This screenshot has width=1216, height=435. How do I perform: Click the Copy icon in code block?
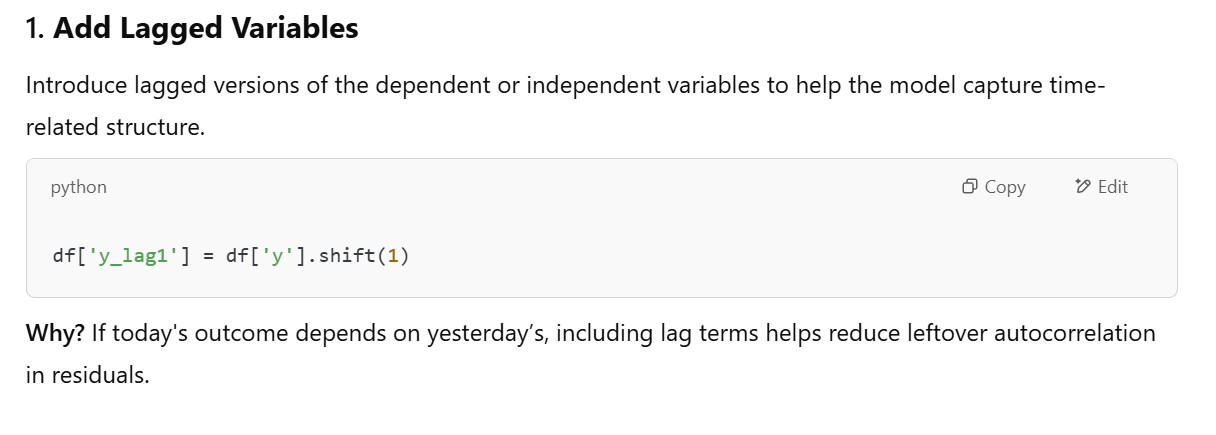tap(969, 187)
